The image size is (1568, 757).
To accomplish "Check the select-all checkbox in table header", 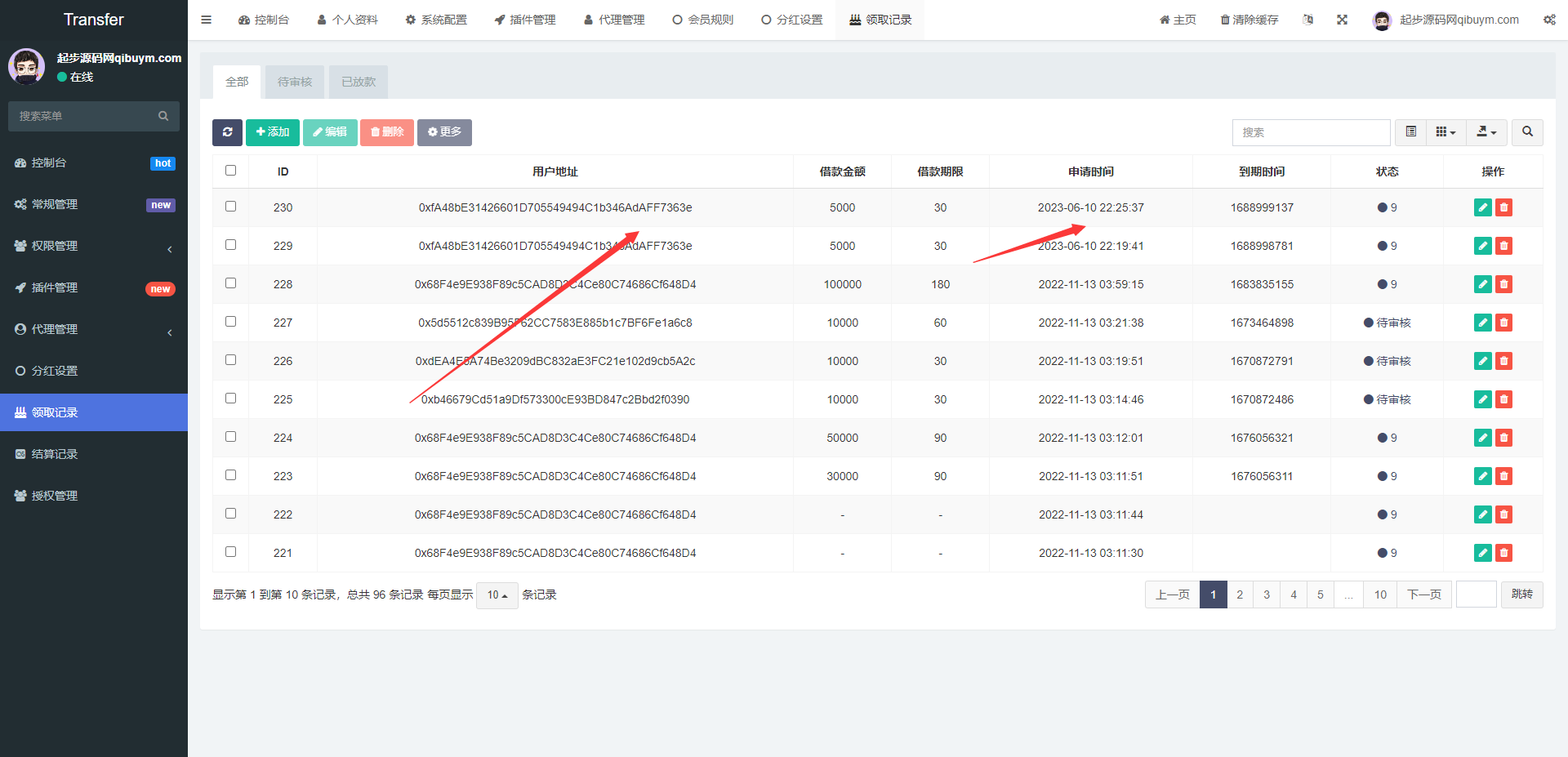I will [x=230, y=171].
